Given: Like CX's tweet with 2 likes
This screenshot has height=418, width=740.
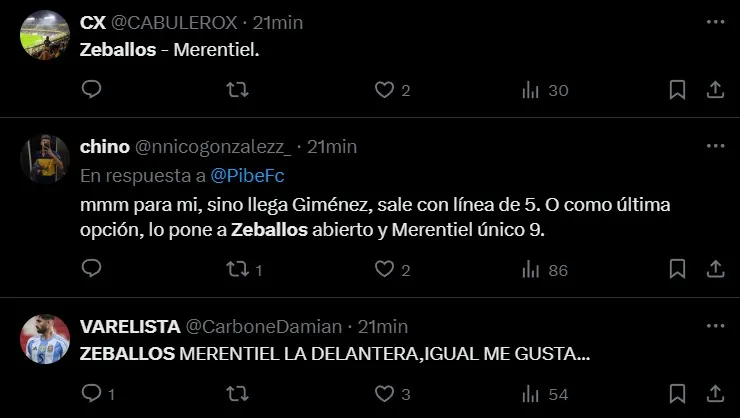Looking at the screenshot, I should pos(384,90).
